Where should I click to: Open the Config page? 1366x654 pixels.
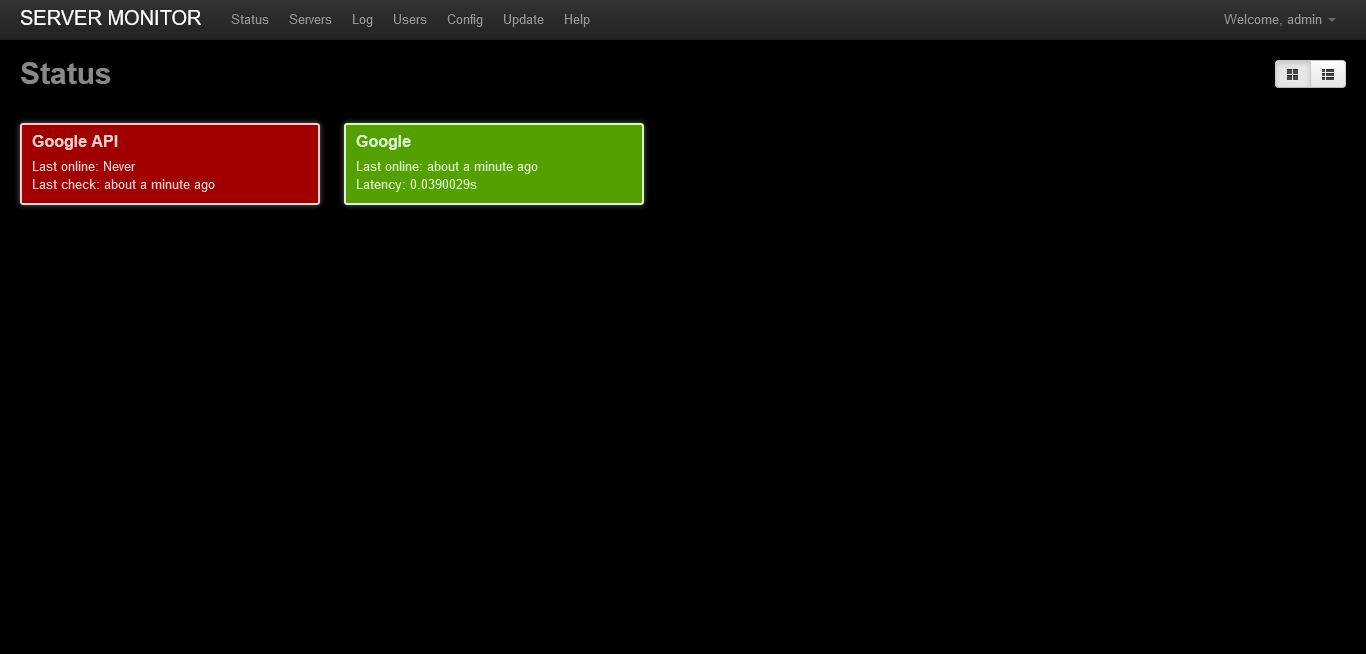(465, 19)
